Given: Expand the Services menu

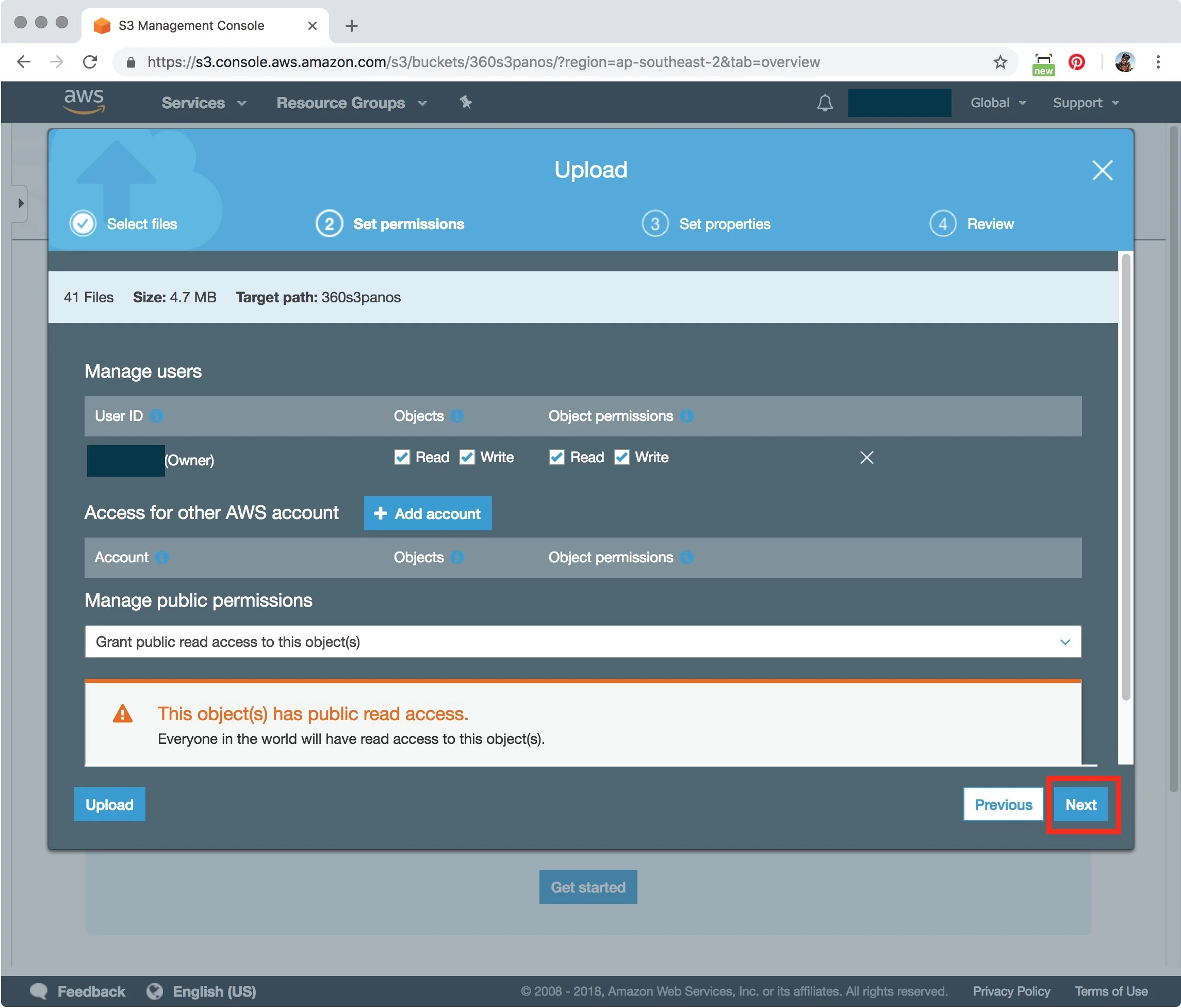Looking at the screenshot, I should click(204, 103).
